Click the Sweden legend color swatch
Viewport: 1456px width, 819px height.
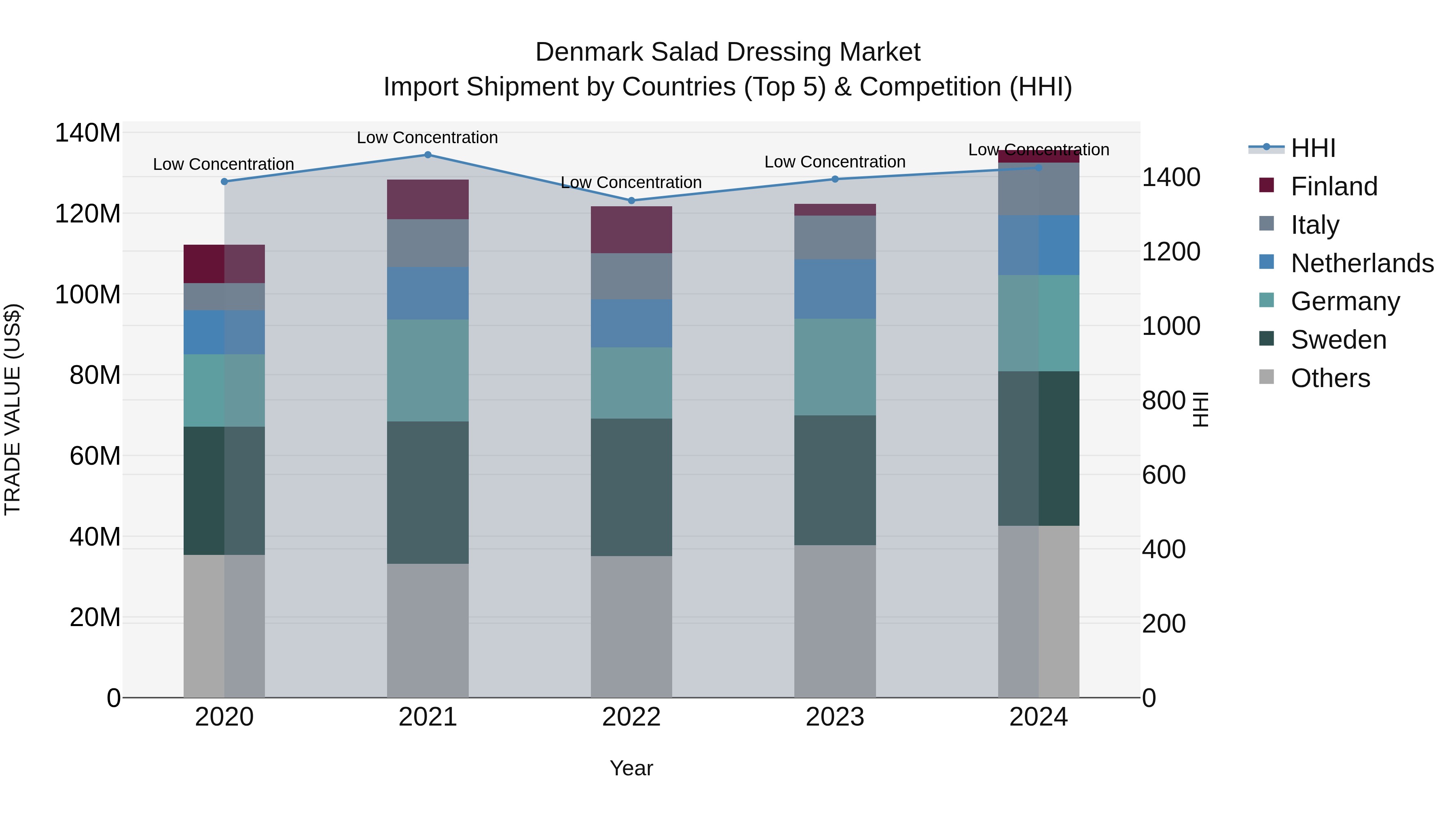1267,339
